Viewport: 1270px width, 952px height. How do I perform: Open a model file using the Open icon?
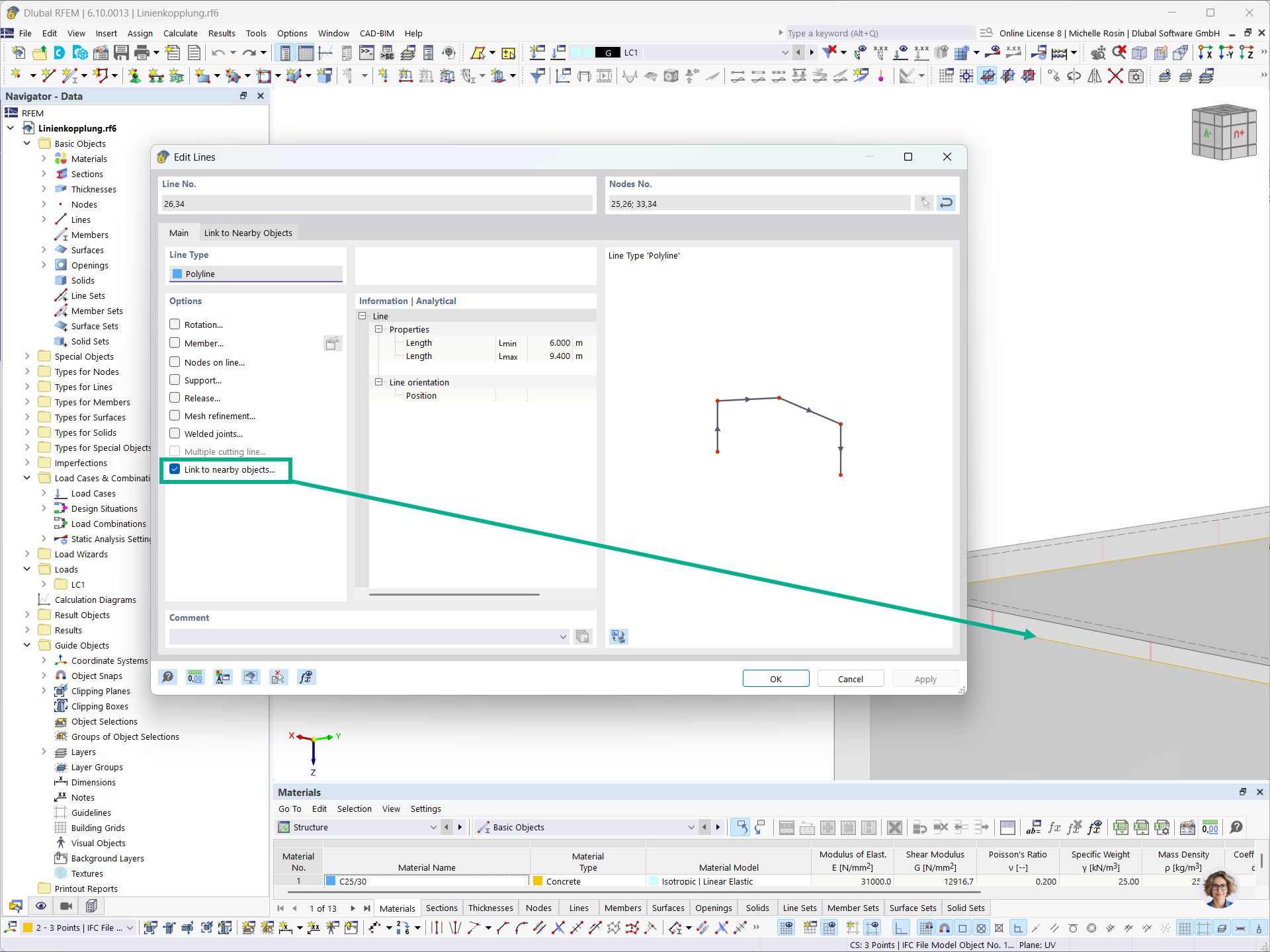[x=40, y=53]
